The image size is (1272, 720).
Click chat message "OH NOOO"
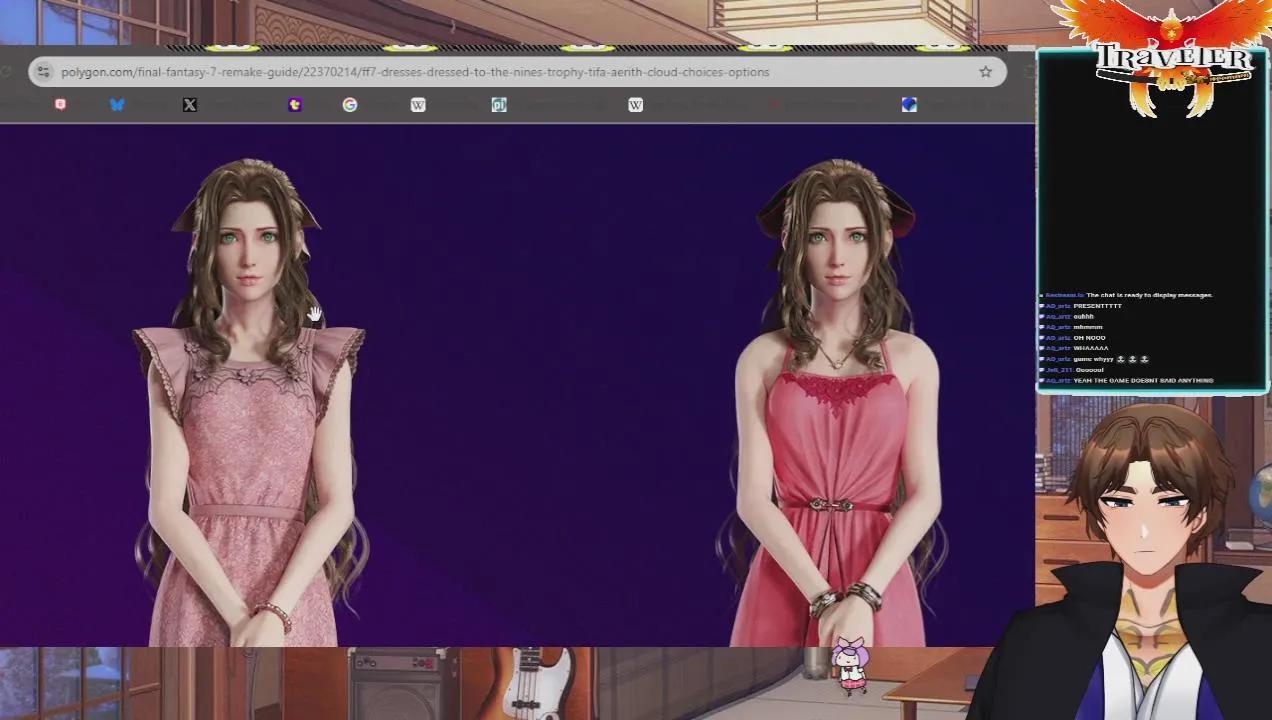click(1089, 338)
